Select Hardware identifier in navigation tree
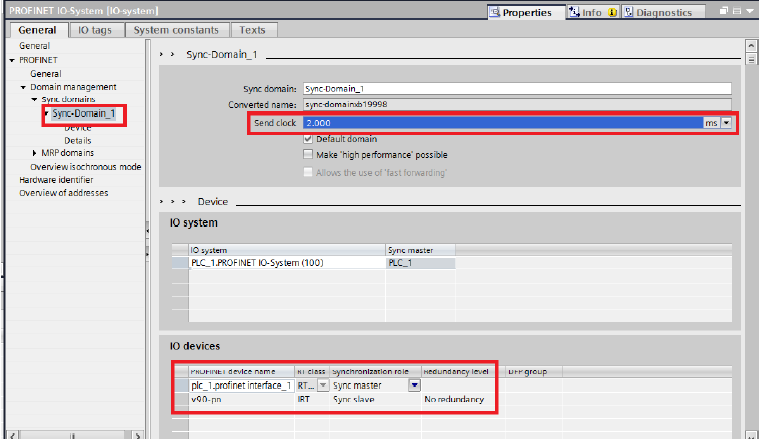 [x=58, y=180]
